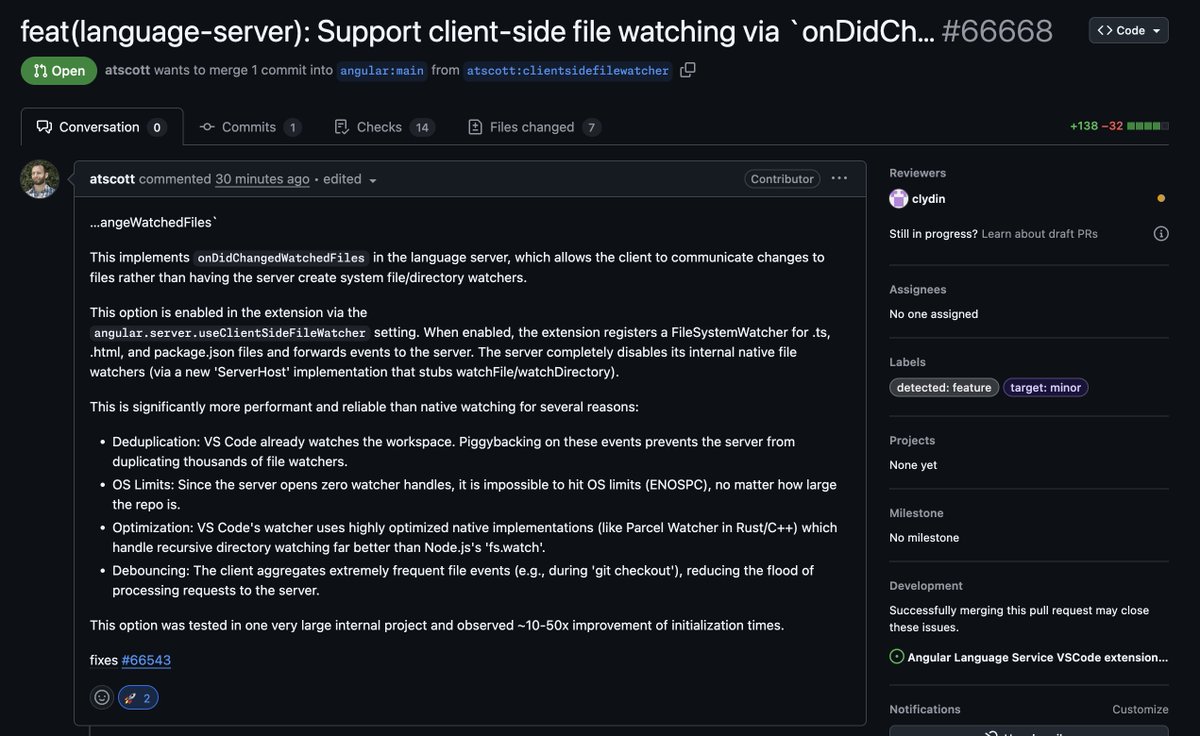Click the green Open status badge
Image resolution: width=1200 pixels, height=736 pixels.
(x=59, y=71)
